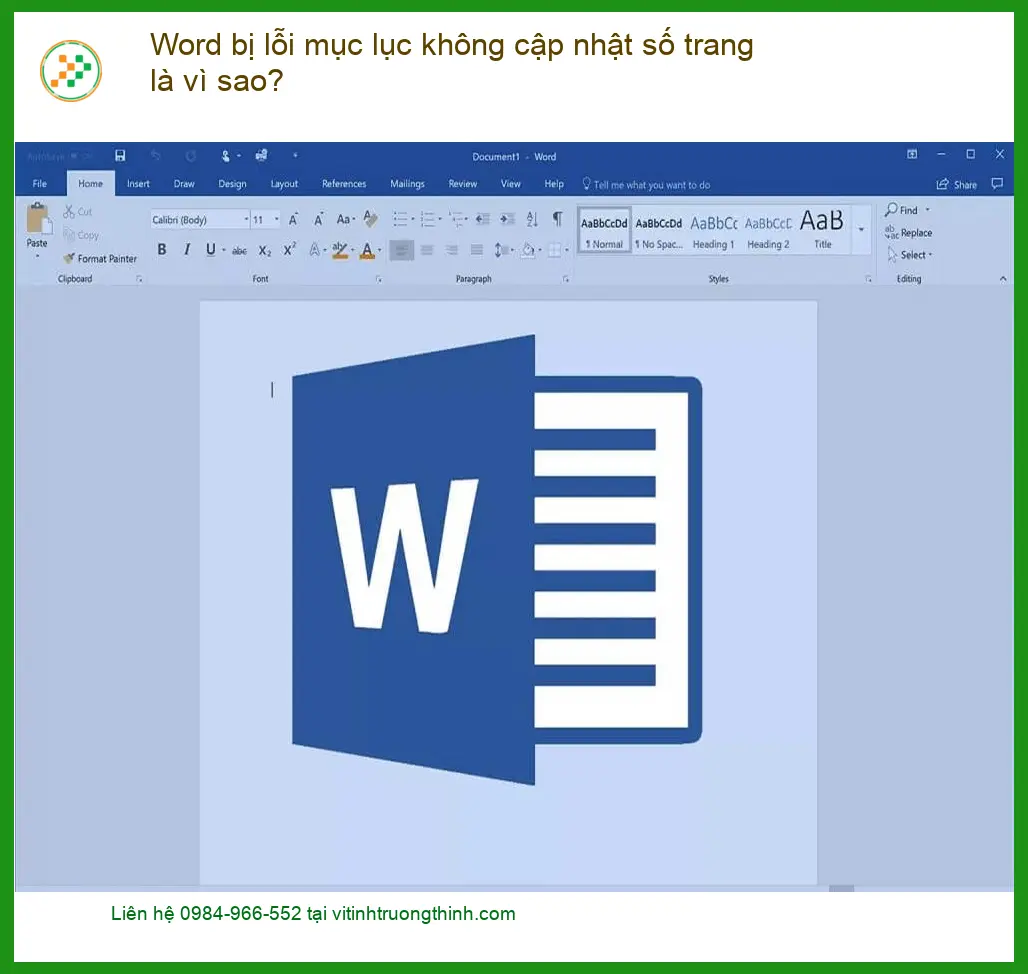This screenshot has width=1028, height=974.
Task: Switch to the Draw tab
Action: tap(184, 184)
